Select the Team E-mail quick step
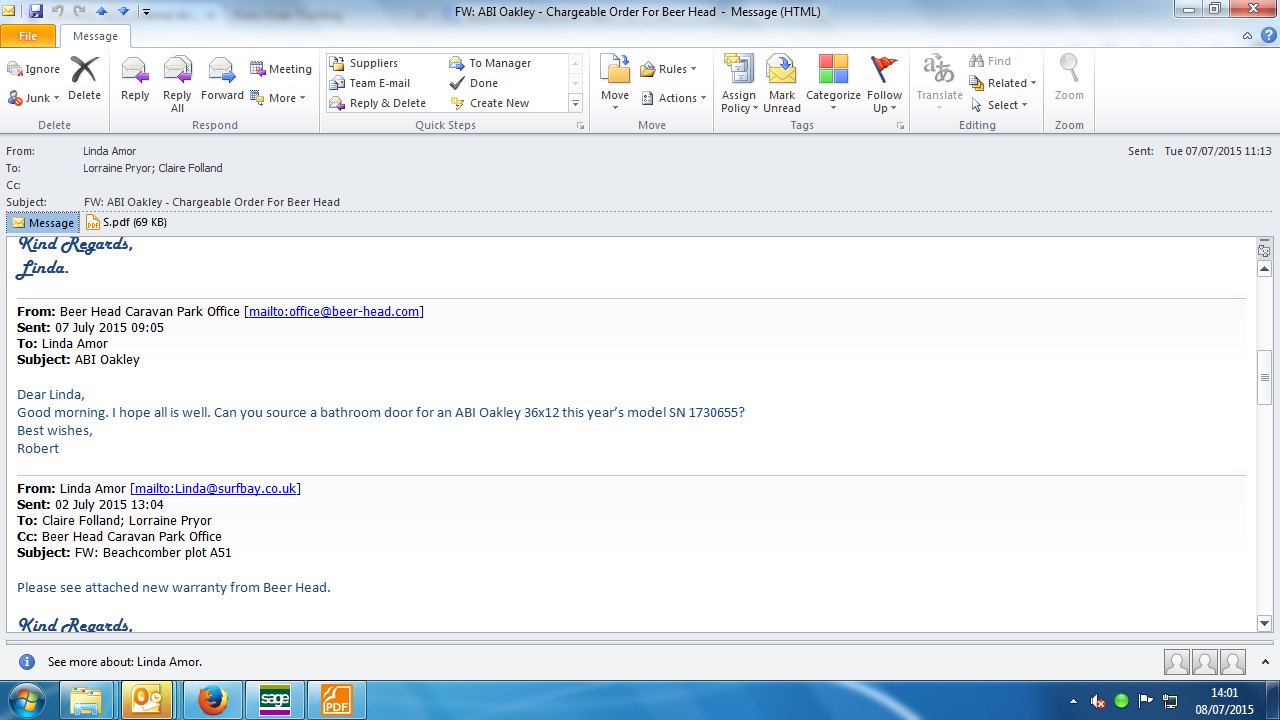Viewport: 1280px width, 720px height. coord(379,83)
